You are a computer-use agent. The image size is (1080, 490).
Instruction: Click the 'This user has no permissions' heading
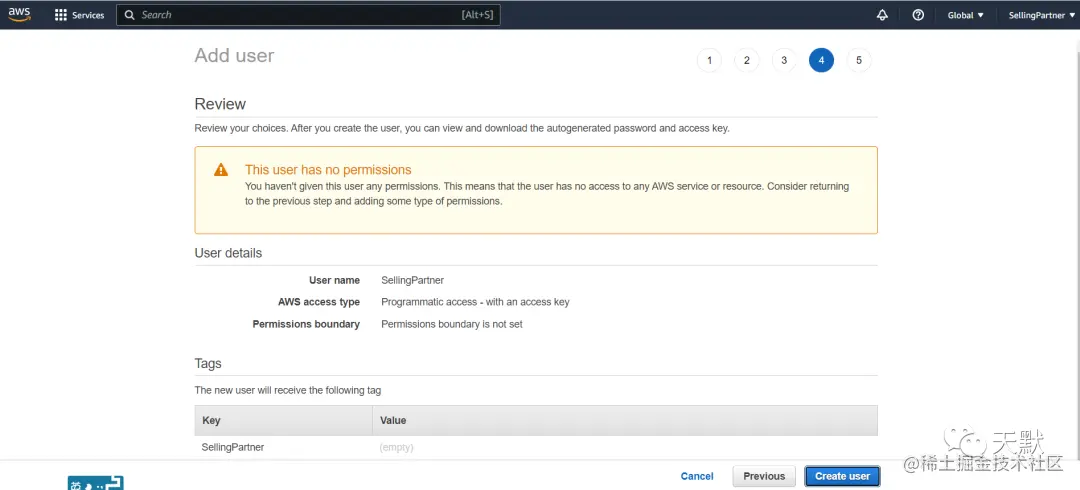click(x=328, y=170)
